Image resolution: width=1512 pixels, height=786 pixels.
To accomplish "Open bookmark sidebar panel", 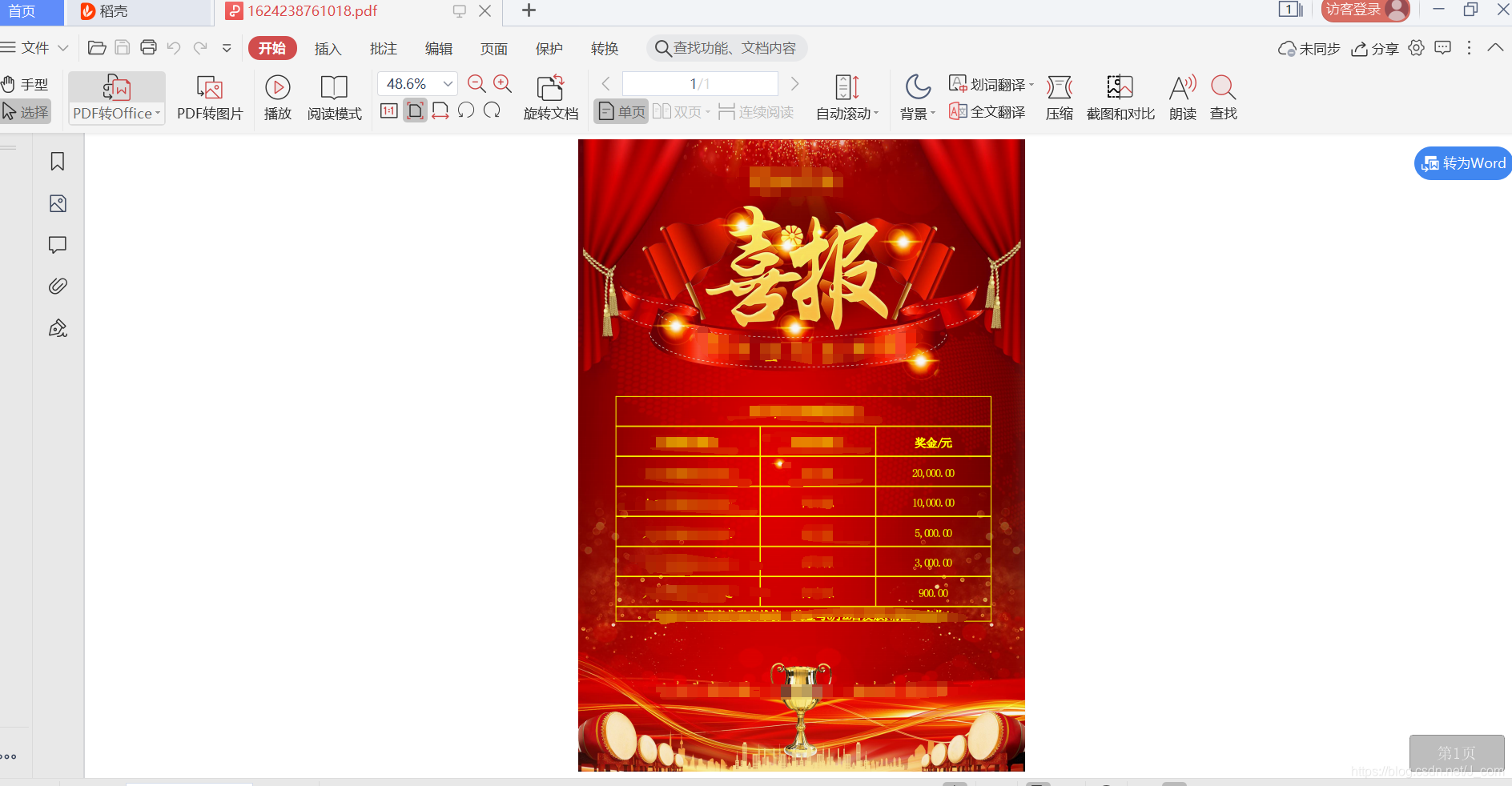I will click(58, 162).
